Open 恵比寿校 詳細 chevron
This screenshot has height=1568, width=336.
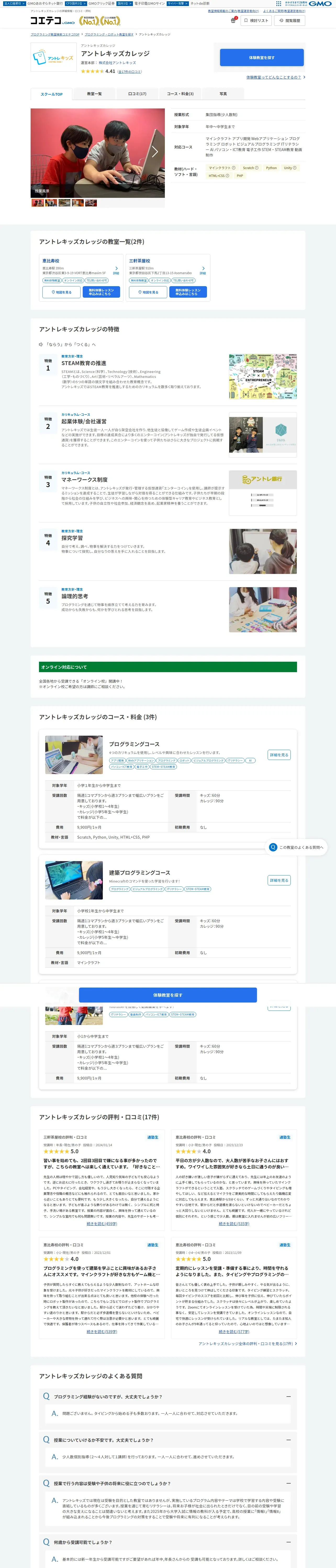pyautogui.click(x=116, y=270)
